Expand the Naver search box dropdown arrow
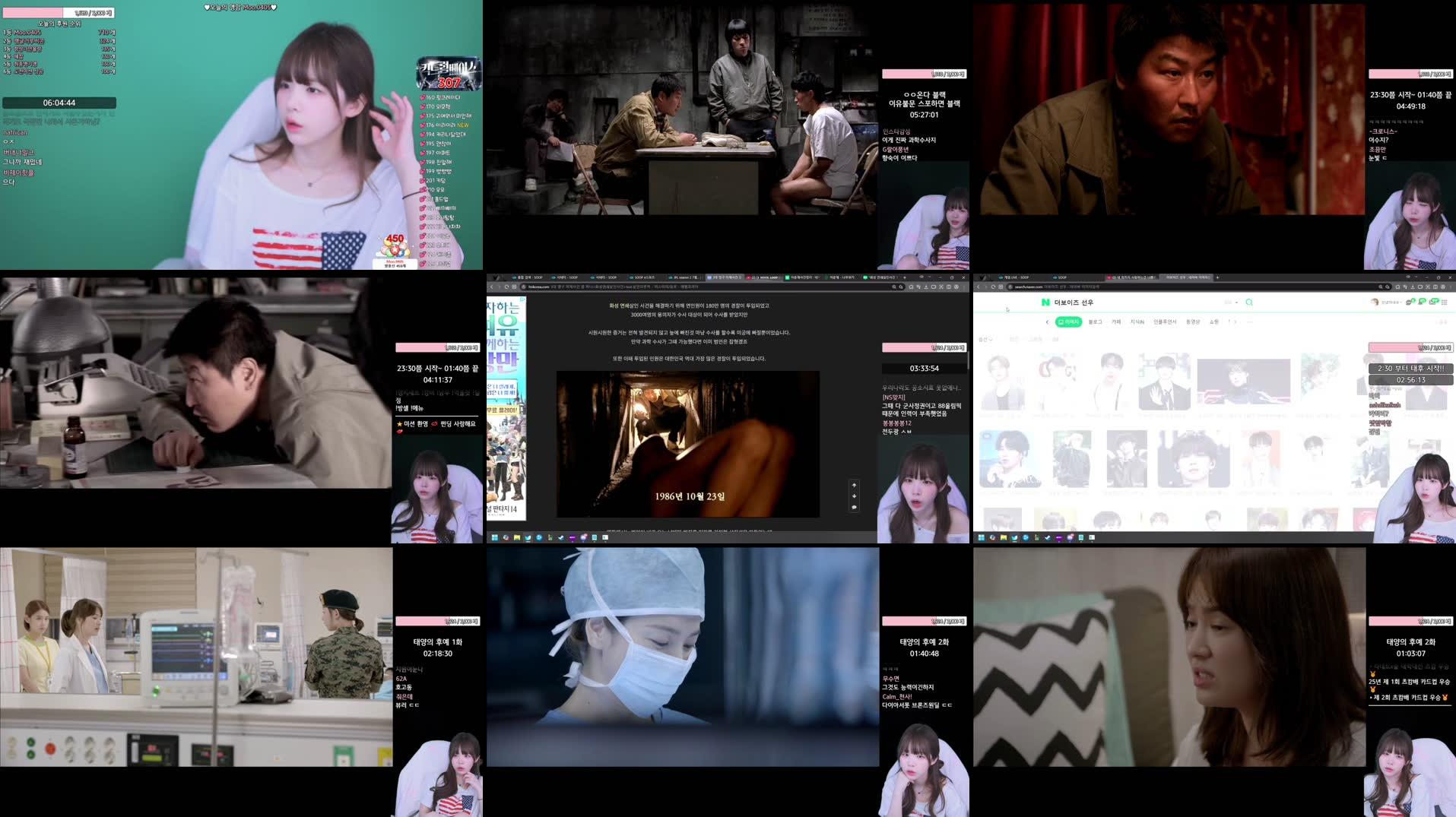This screenshot has width=1456, height=817. [x=1236, y=302]
